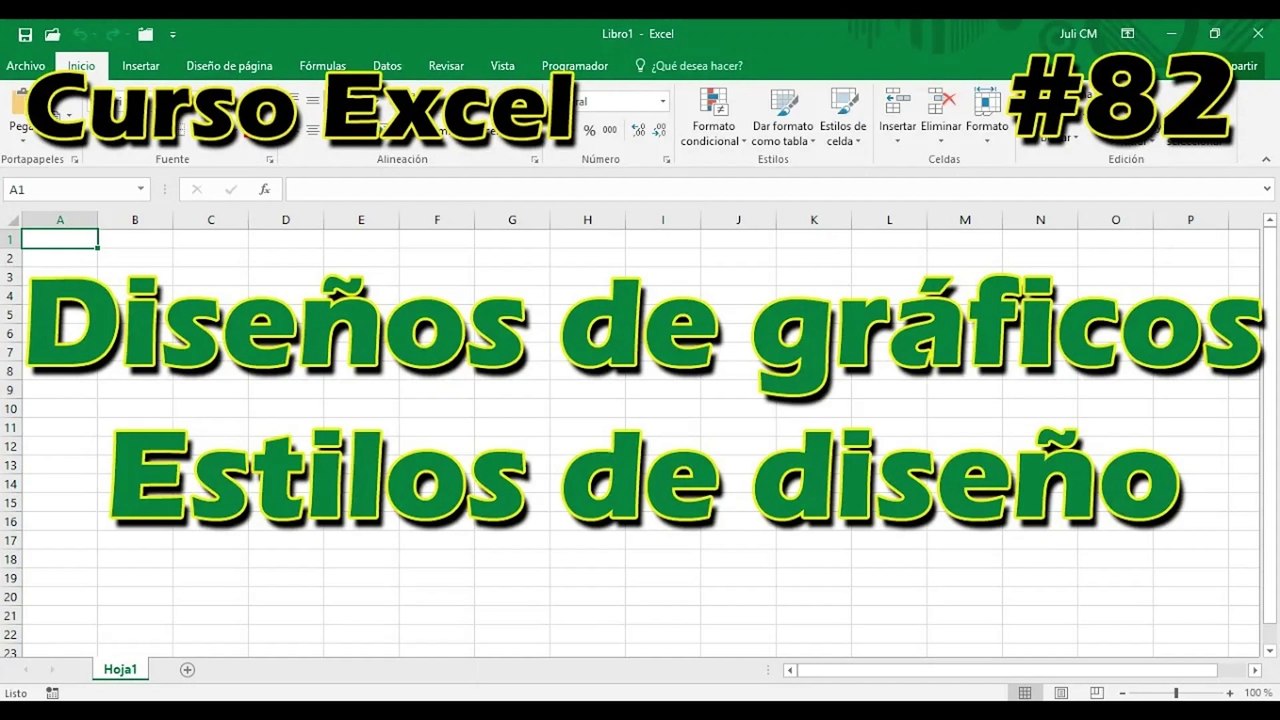Increase decimal places

pos(638,130)
